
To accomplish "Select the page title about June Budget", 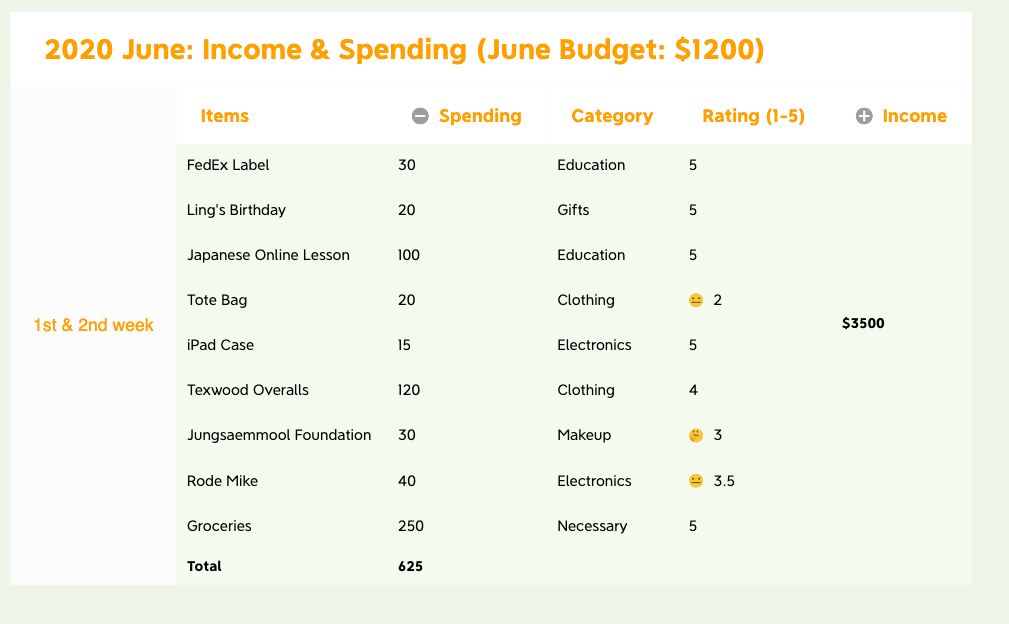I will pos(405,50).
